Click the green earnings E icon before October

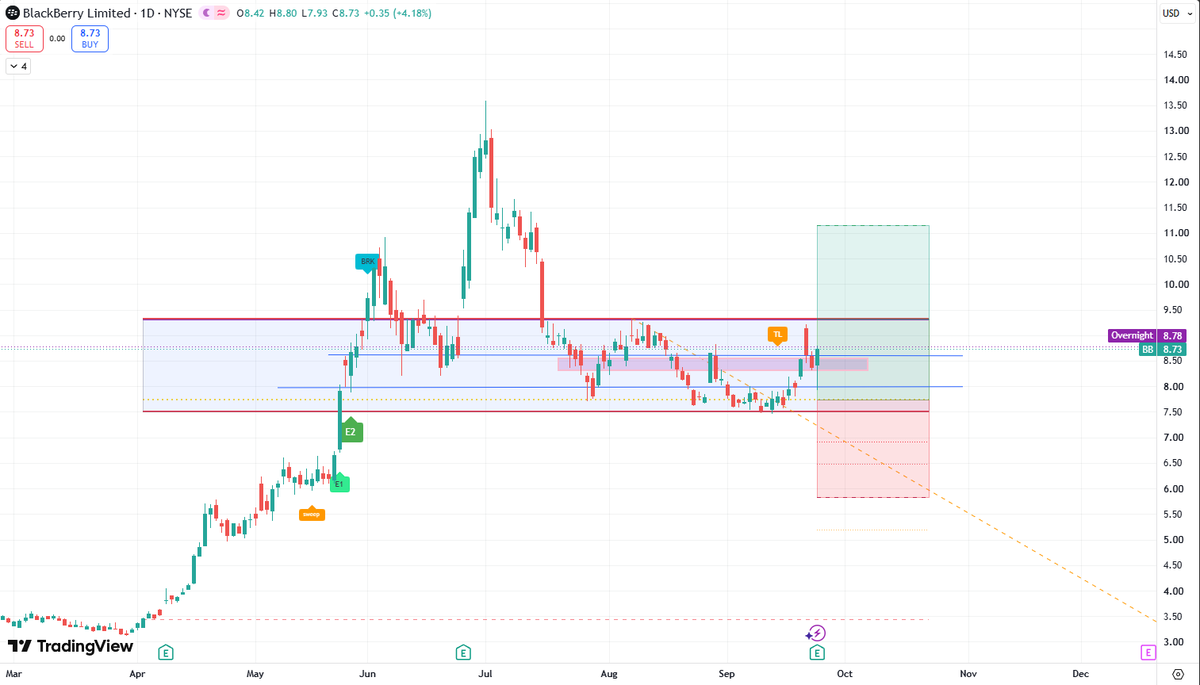pos(817,653)
